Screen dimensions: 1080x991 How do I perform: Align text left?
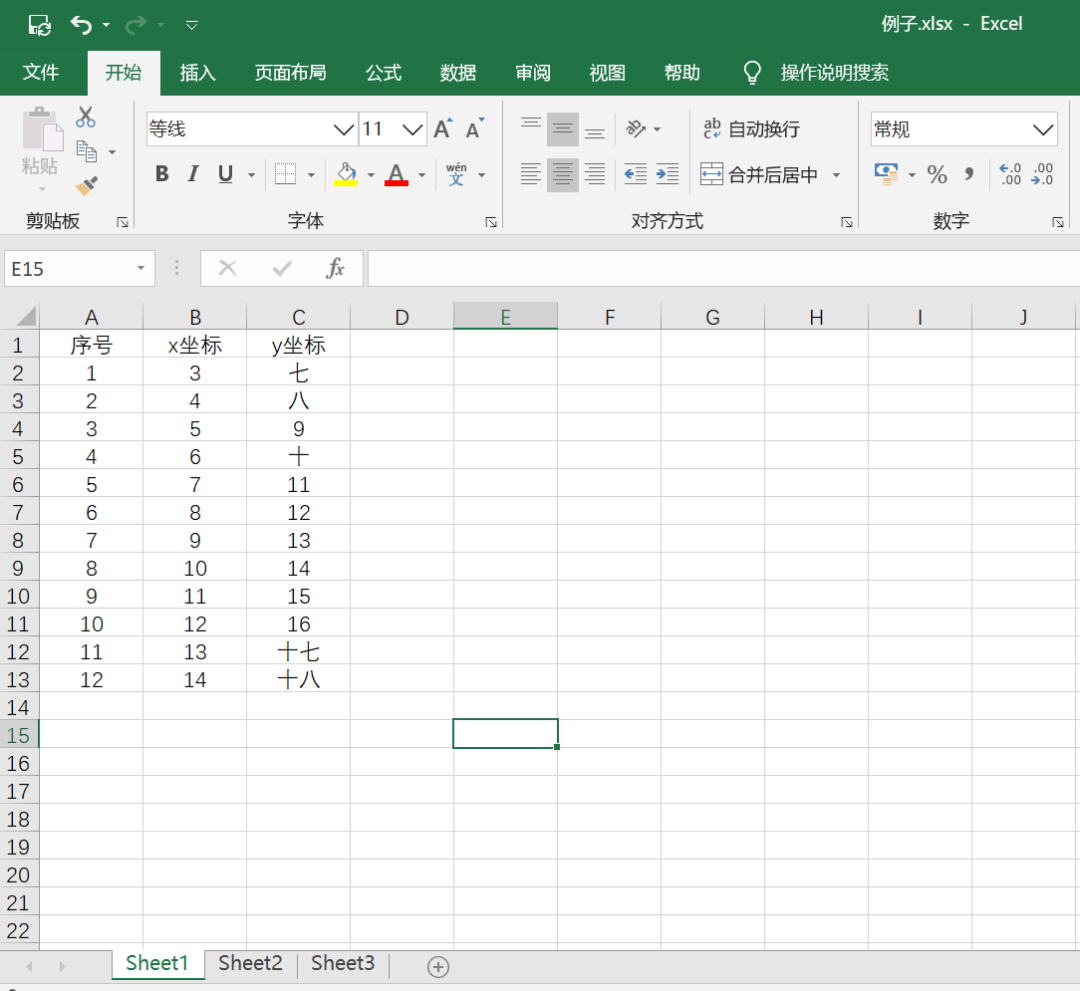tap(530, 174)
